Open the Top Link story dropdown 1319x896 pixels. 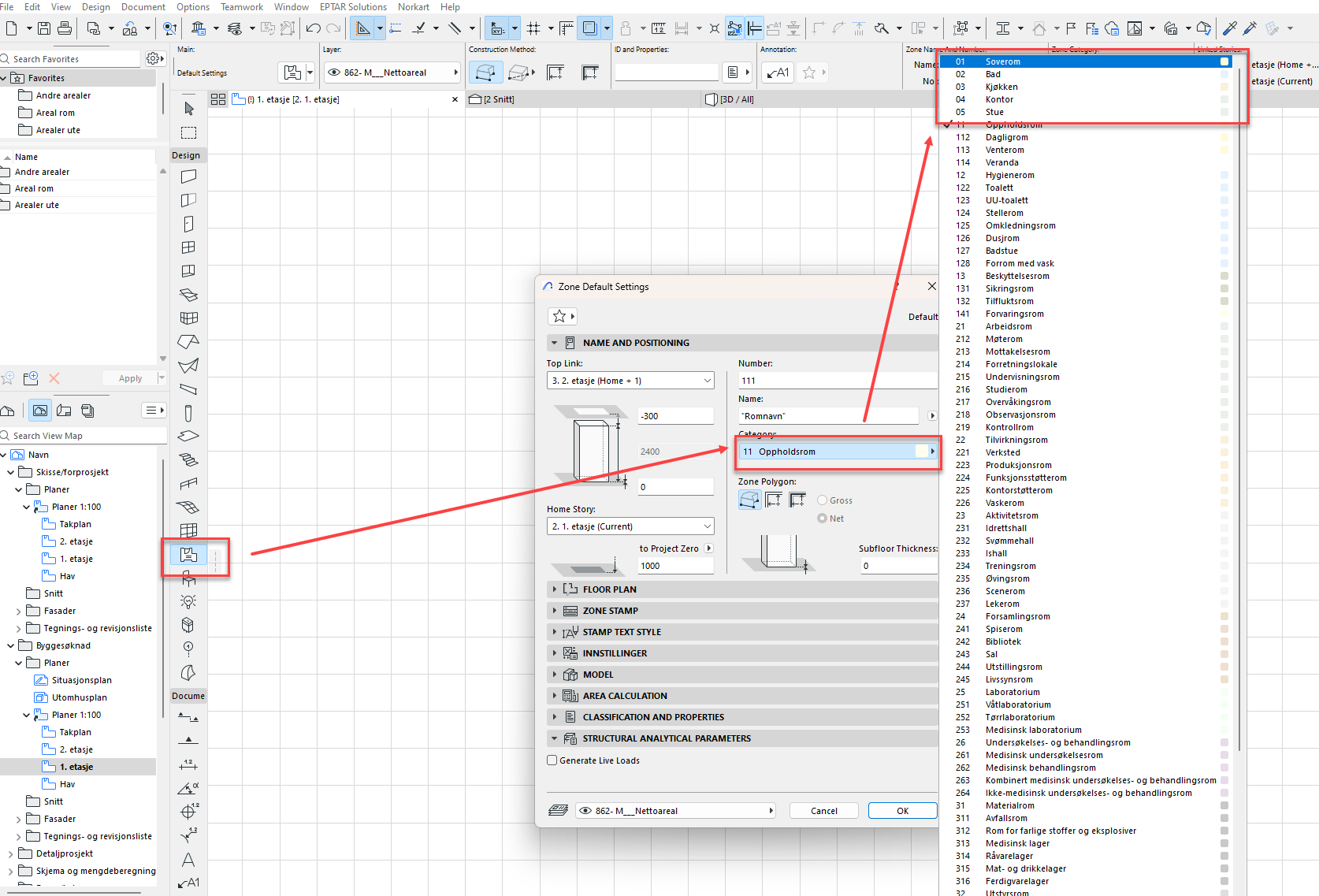tap(630, 381)
